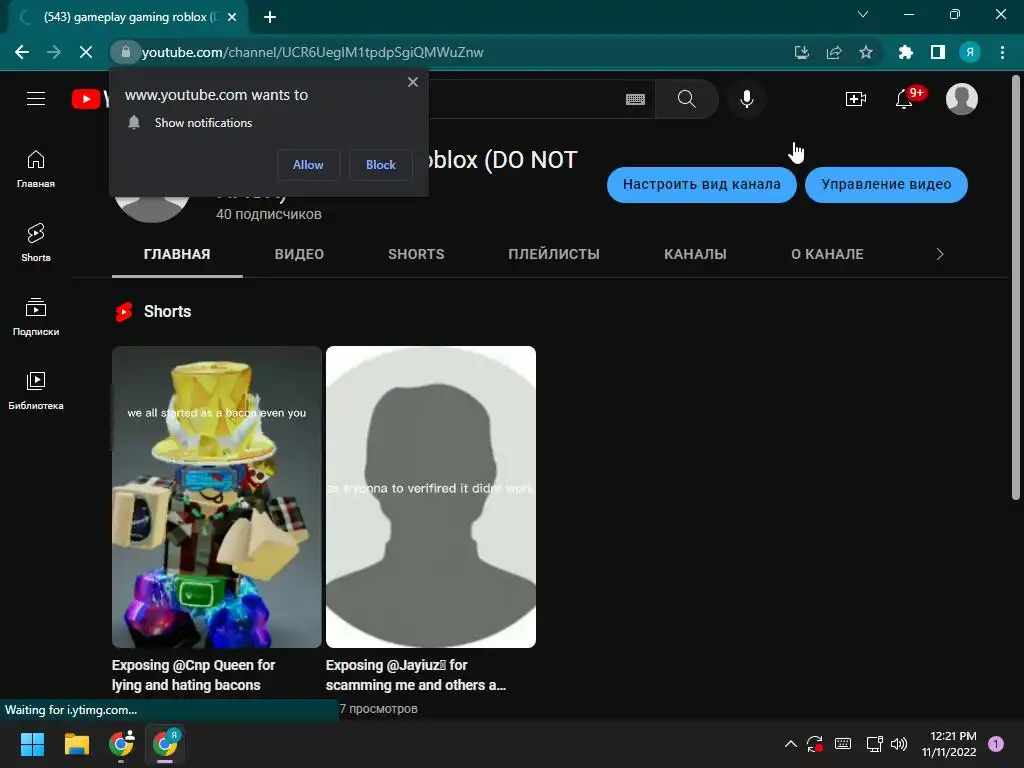Open the Create video menu

856,99
